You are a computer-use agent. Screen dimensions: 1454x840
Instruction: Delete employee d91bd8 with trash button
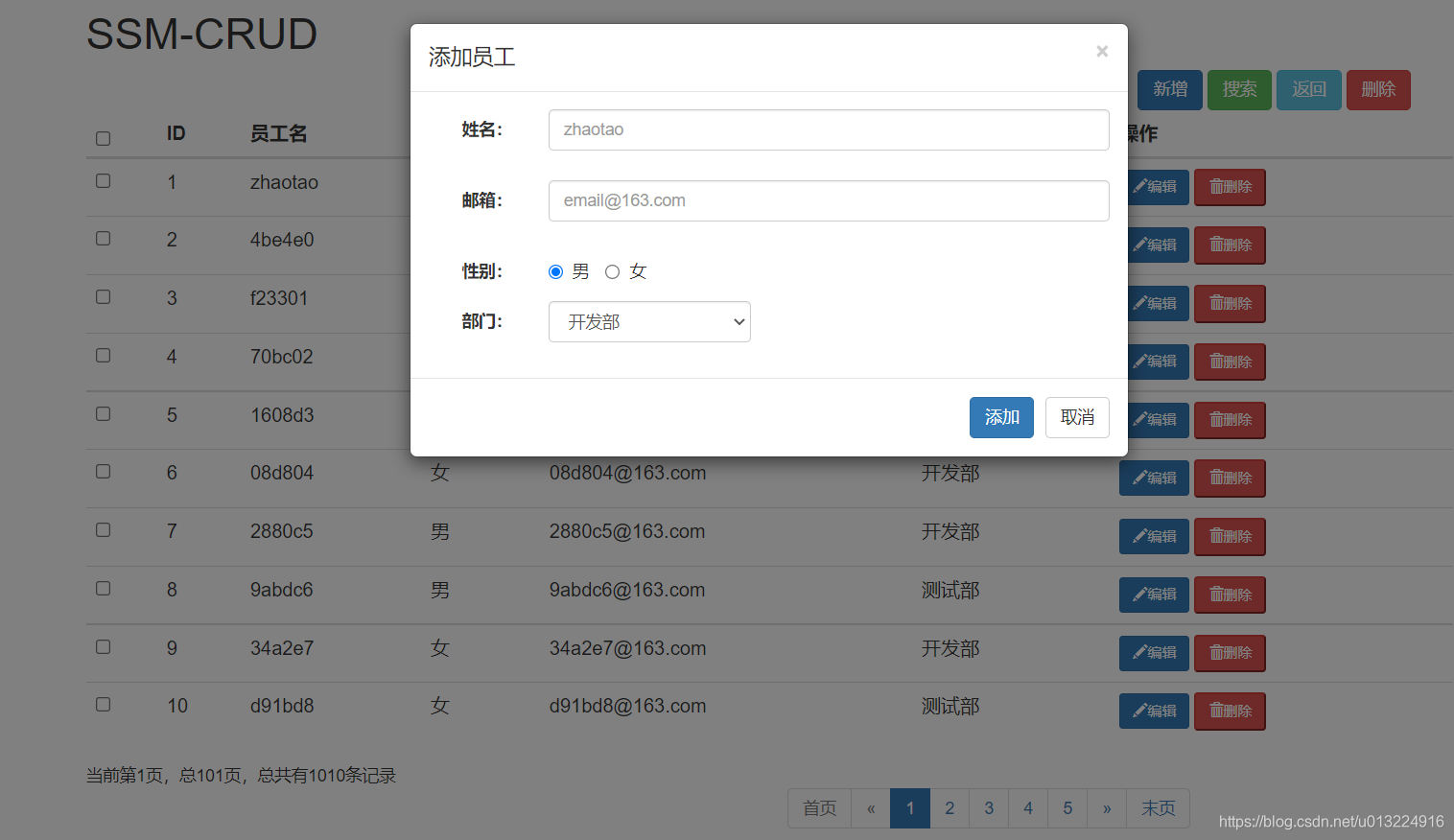(1230, 712)
